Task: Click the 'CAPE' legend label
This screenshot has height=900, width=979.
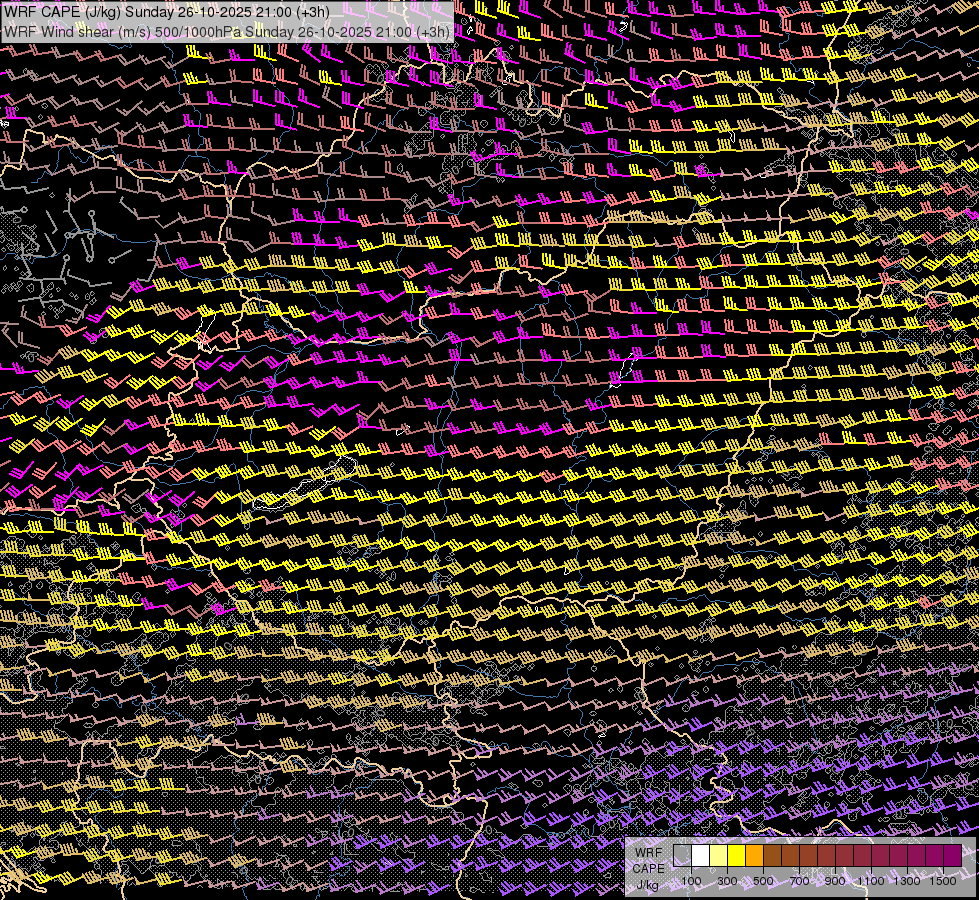Action: coord(649,869)
